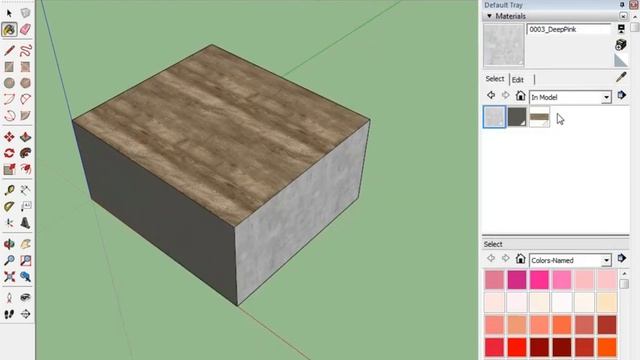640x360 pixels.
Task: Activate the Push/Pull tool
Action: coord(25,137)
